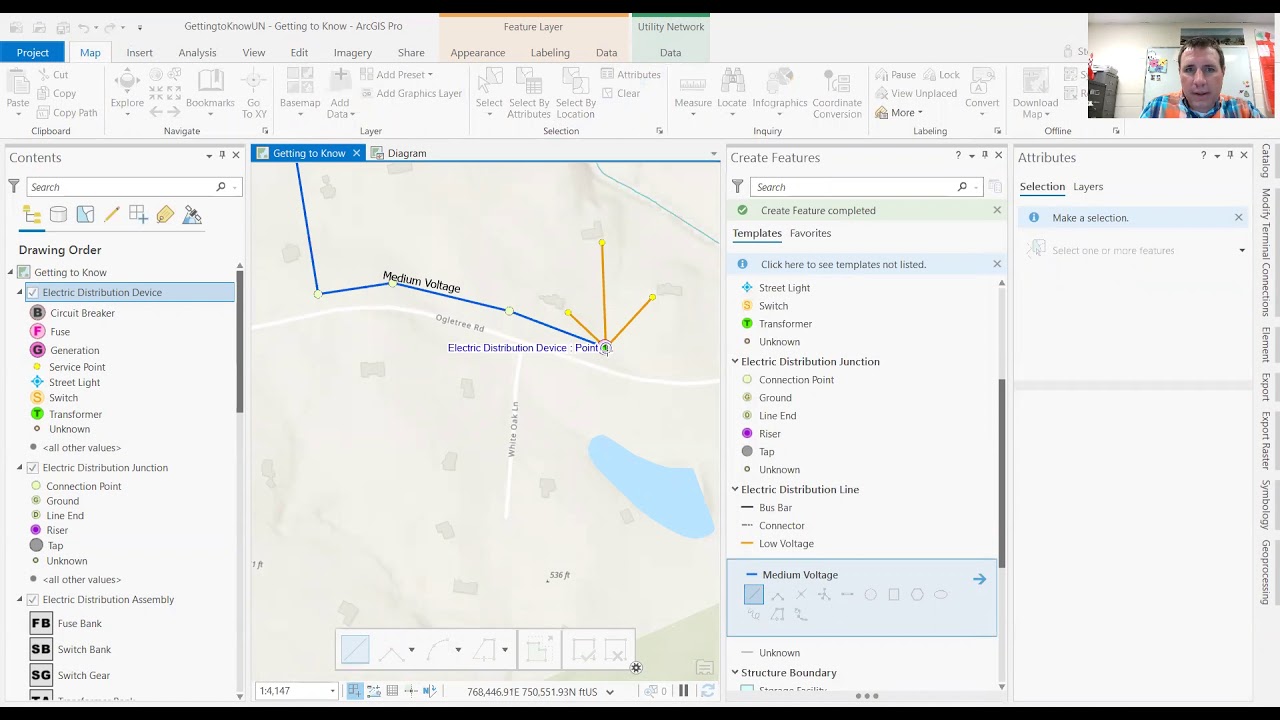Open the Measure tool
Screen dimensions: 1280x720
(x=693, y=92)
